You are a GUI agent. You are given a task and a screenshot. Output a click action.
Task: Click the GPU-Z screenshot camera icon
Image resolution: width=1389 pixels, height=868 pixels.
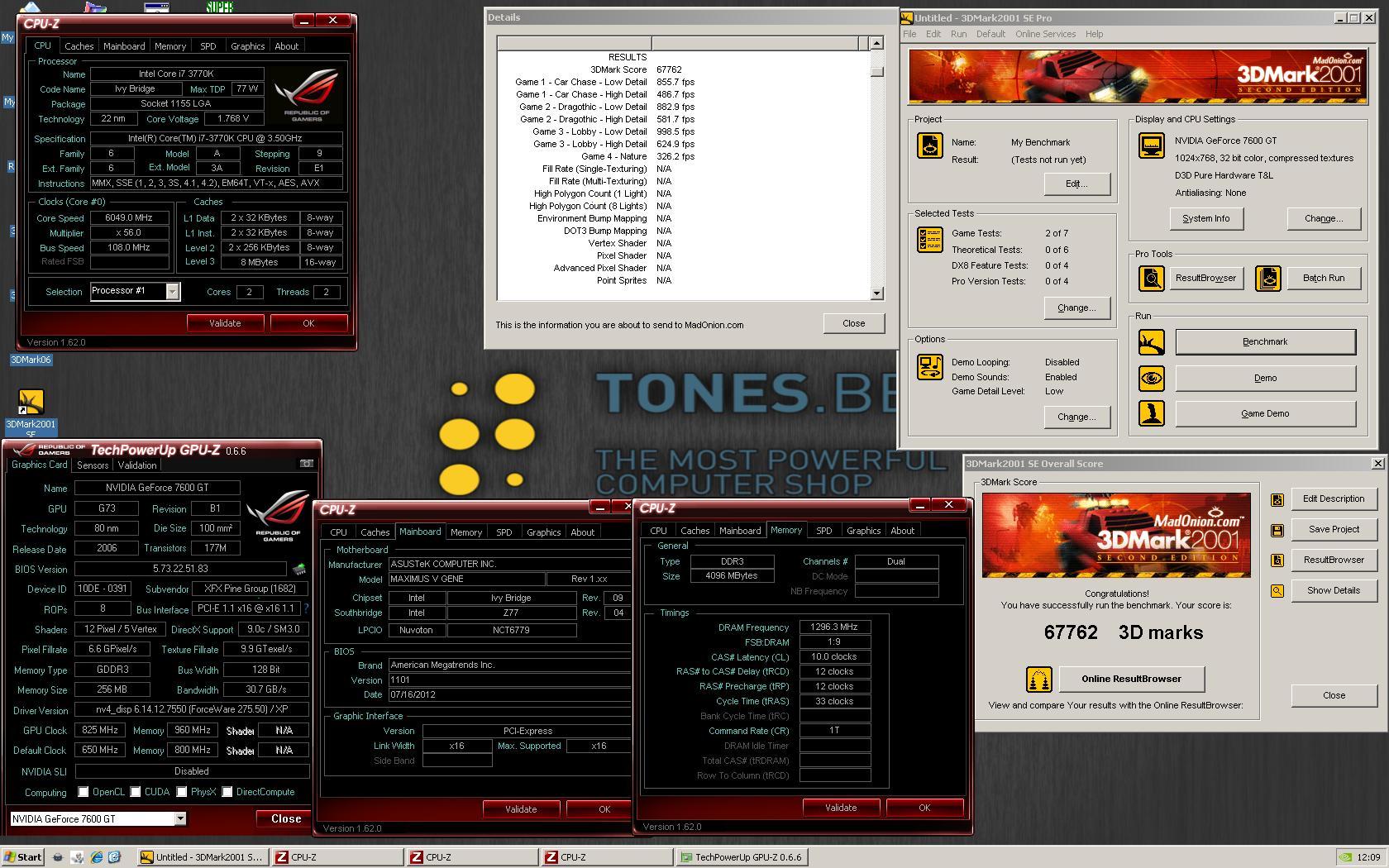(306, 464)
